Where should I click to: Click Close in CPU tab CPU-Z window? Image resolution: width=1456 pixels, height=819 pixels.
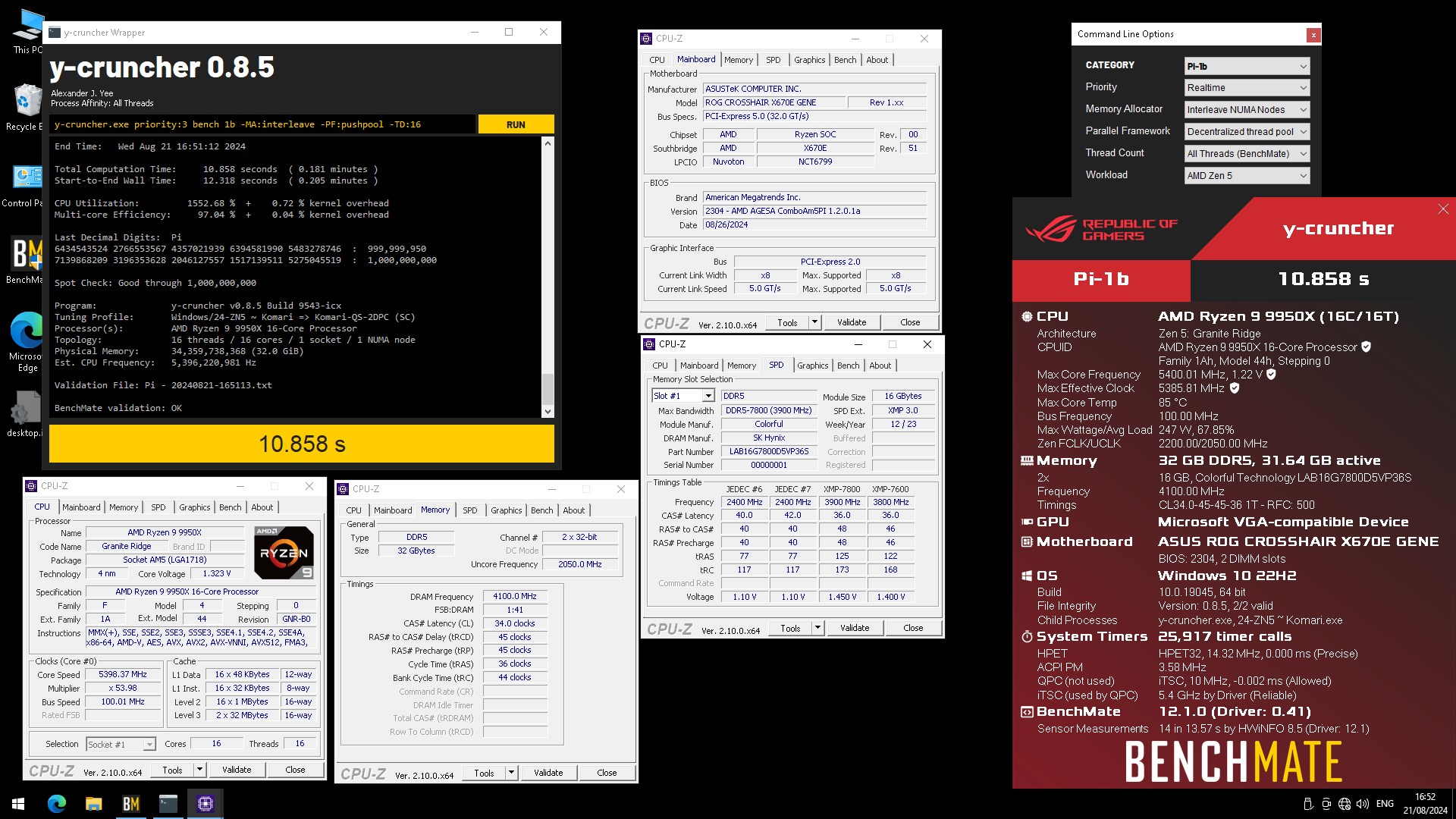tap(295, 770)
